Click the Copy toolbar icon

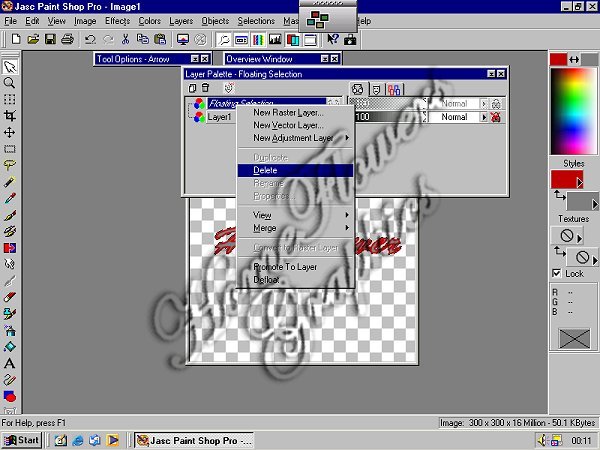pyautogui.click(x=143, y=39)
